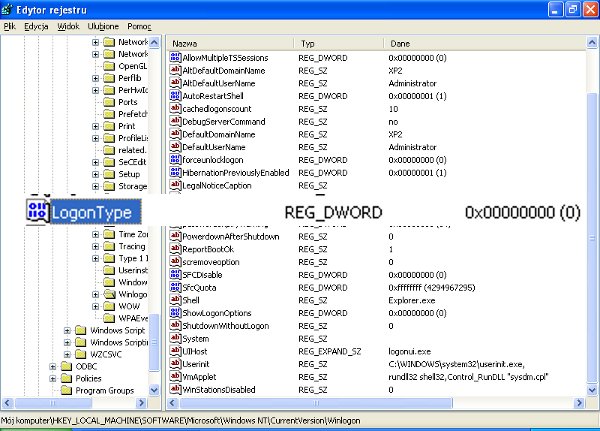Click the LegalNoticeCaption string icon
This screenshot has height=431, width=600.
175,185
